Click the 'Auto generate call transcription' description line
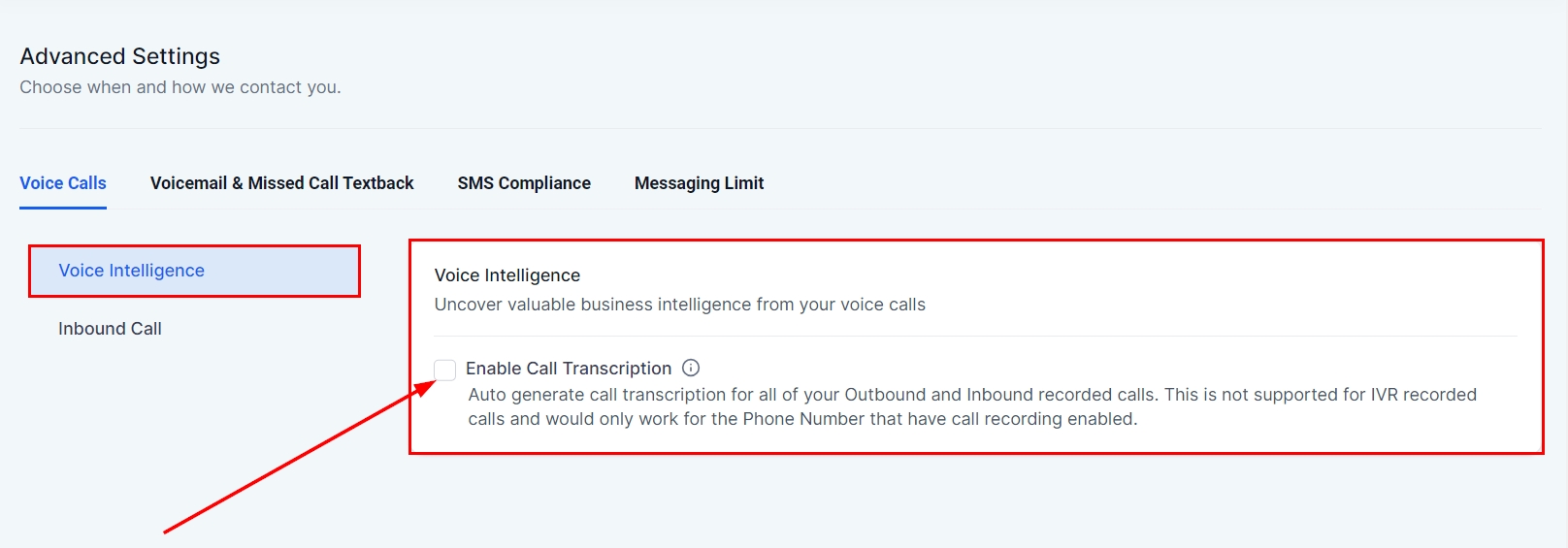 972,395
